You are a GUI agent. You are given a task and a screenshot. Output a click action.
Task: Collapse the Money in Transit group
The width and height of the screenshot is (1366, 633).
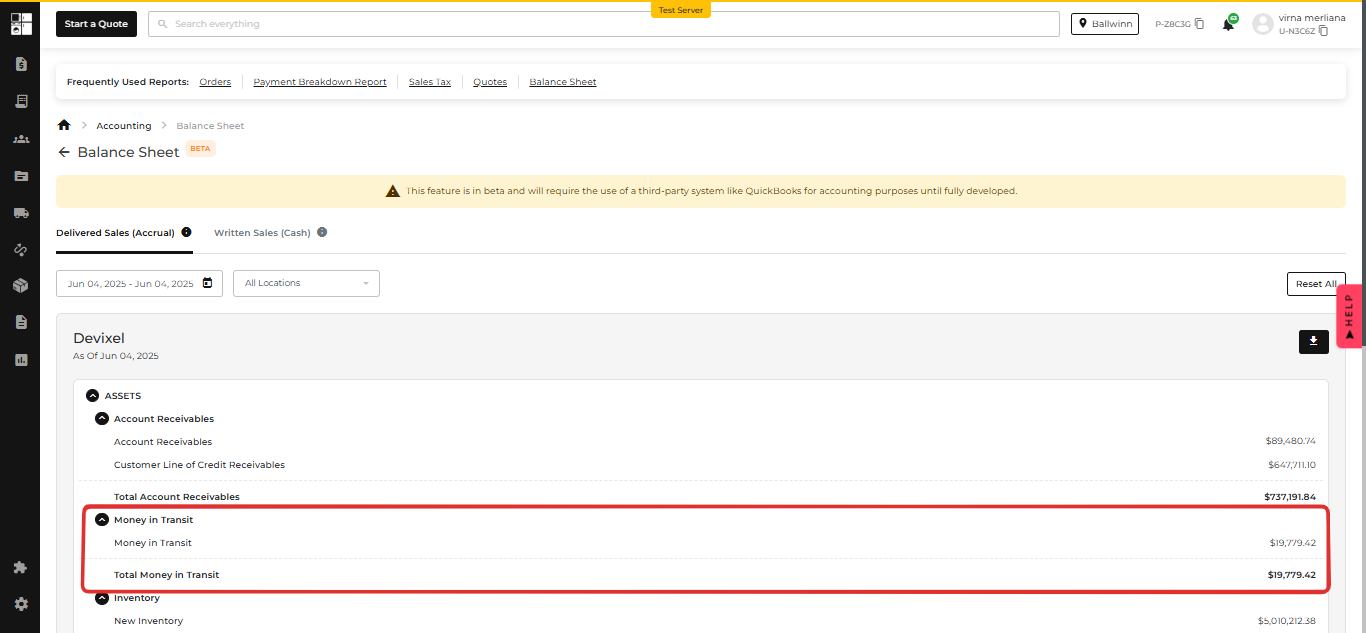pos(101,520)
